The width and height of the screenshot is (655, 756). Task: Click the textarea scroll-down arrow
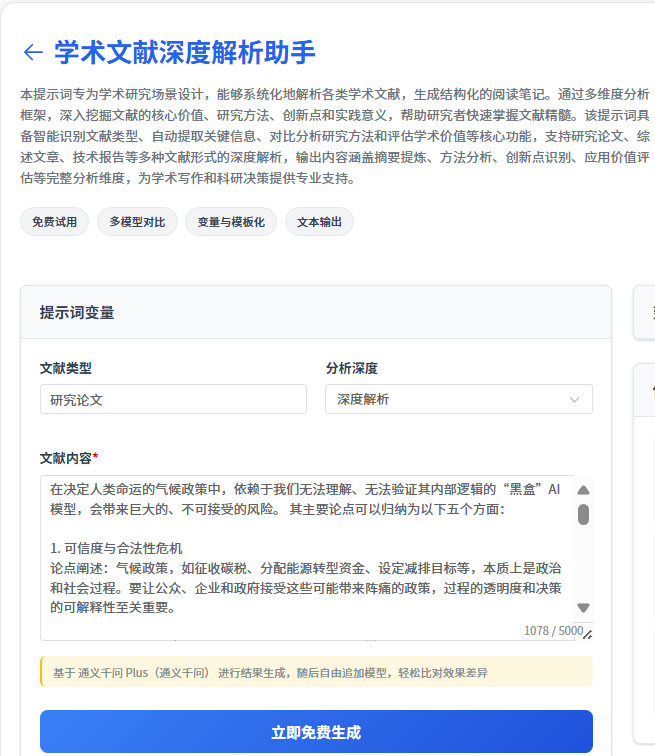[583, 608]
